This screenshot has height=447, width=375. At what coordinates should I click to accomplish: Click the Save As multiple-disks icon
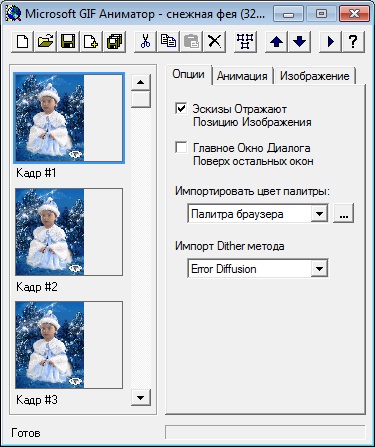pos(114,42)
